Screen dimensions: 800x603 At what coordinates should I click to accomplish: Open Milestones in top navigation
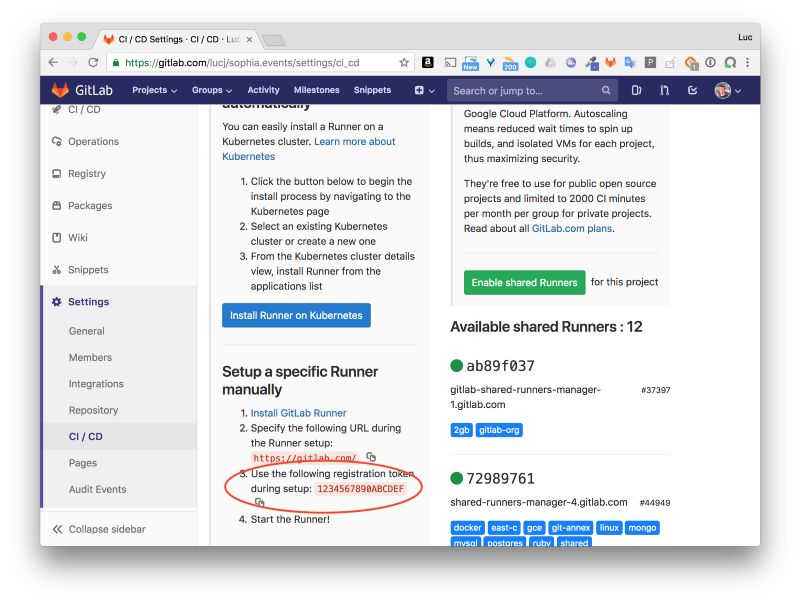click(x=316, y=90)
